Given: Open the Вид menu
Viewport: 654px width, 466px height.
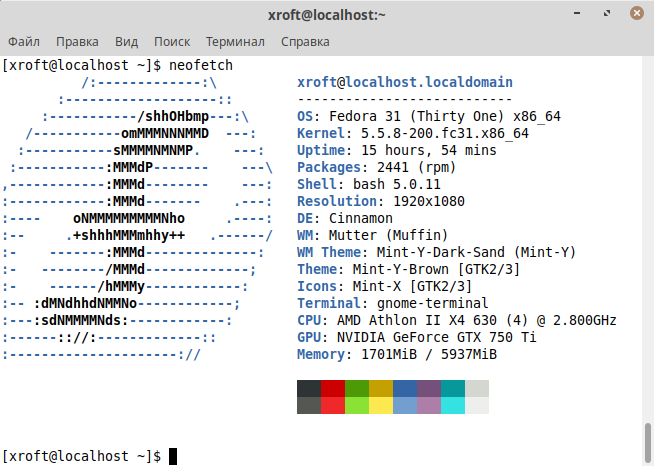Looking at the screenshot, I should [x=126, y=42].
